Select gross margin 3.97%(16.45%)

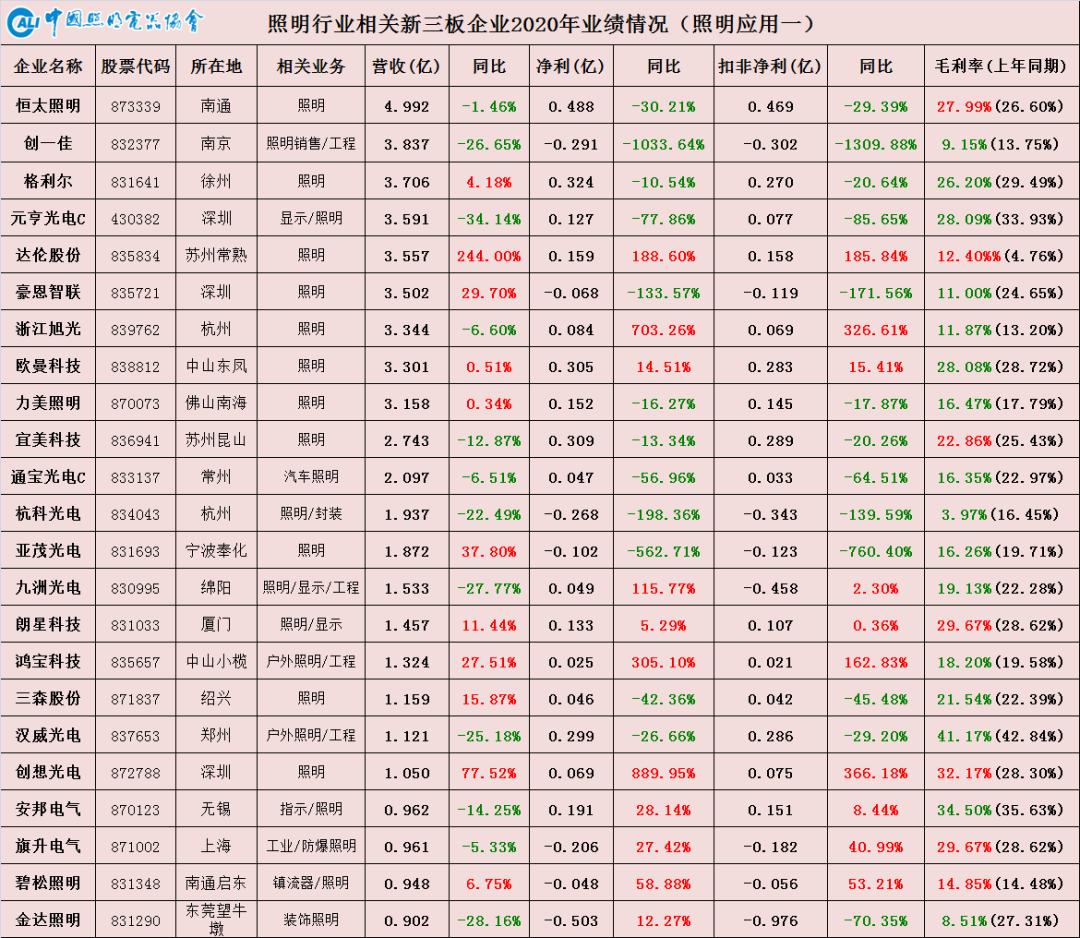tap(1000, 514)
